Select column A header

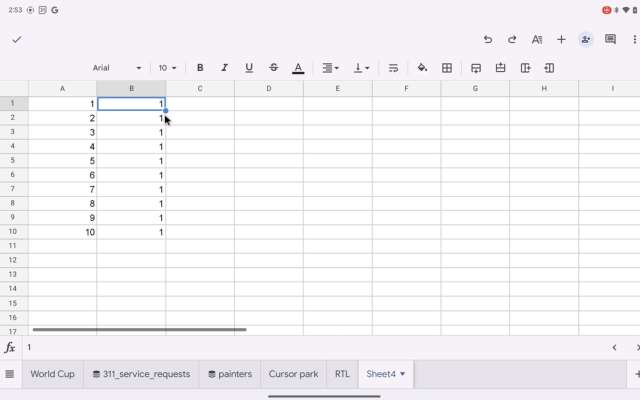(x=62, y=89)
